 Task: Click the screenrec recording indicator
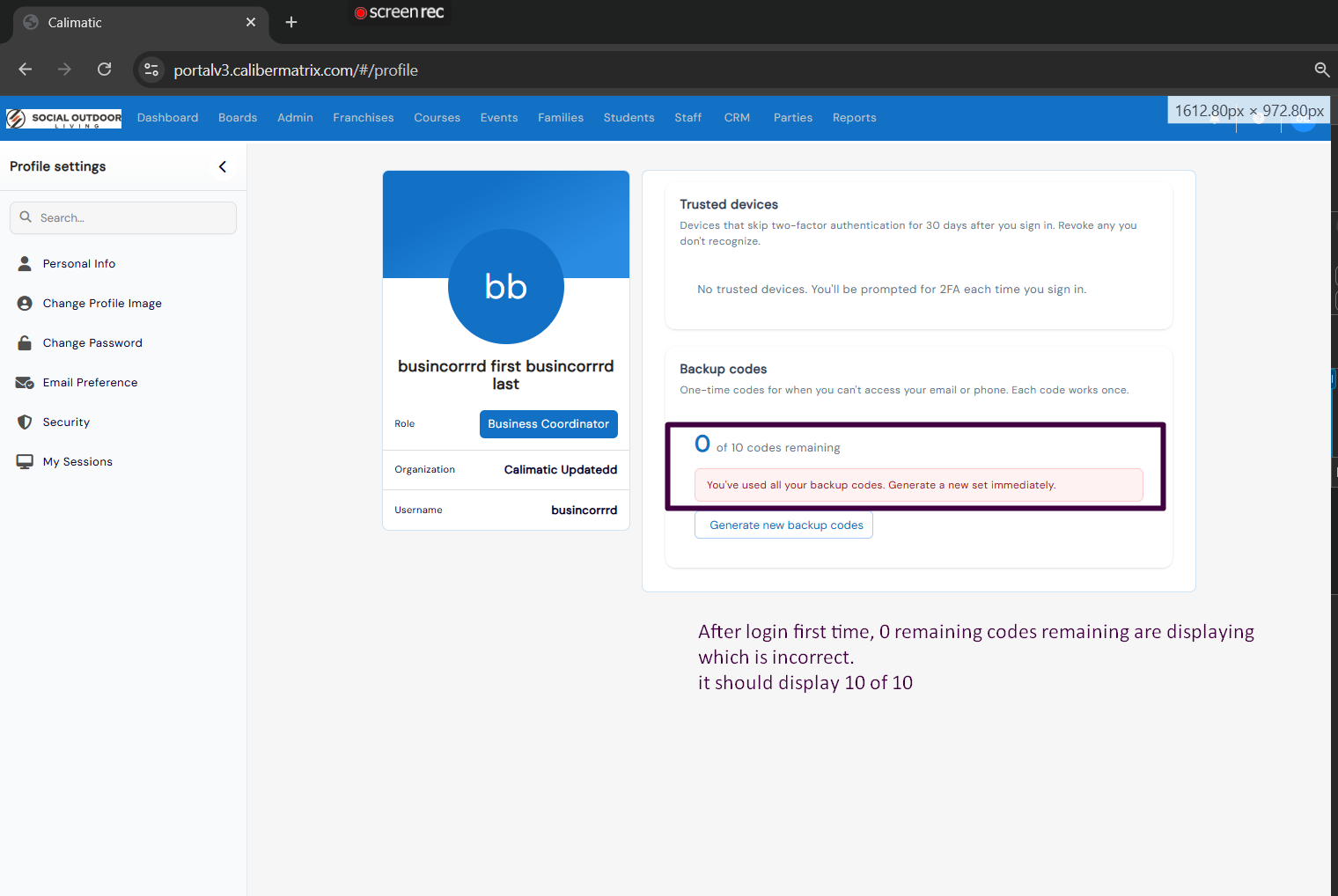(x=400, y=12)
